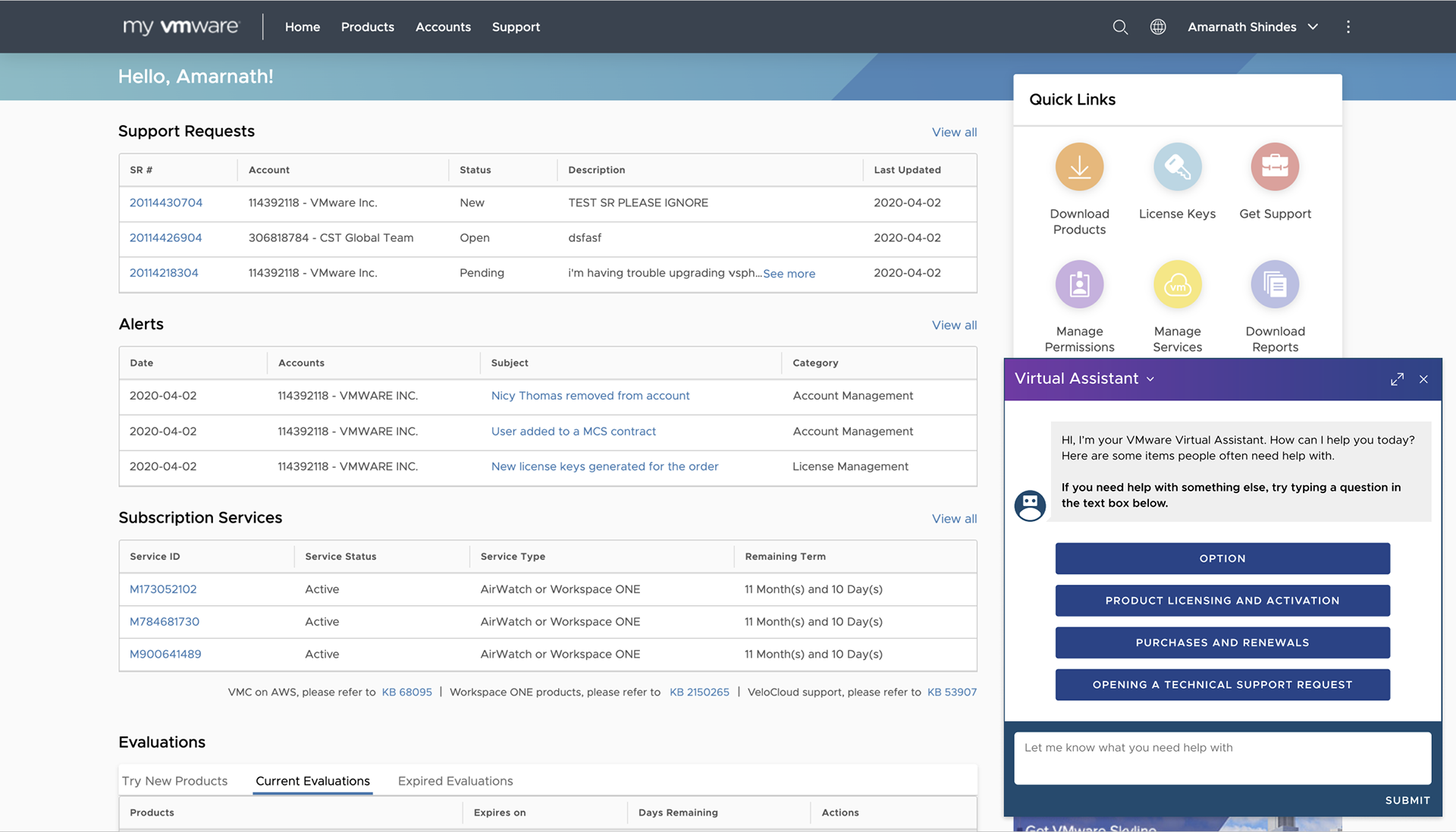Open the KB 53907 article link

pyautogui.click(x=952, y=692)
